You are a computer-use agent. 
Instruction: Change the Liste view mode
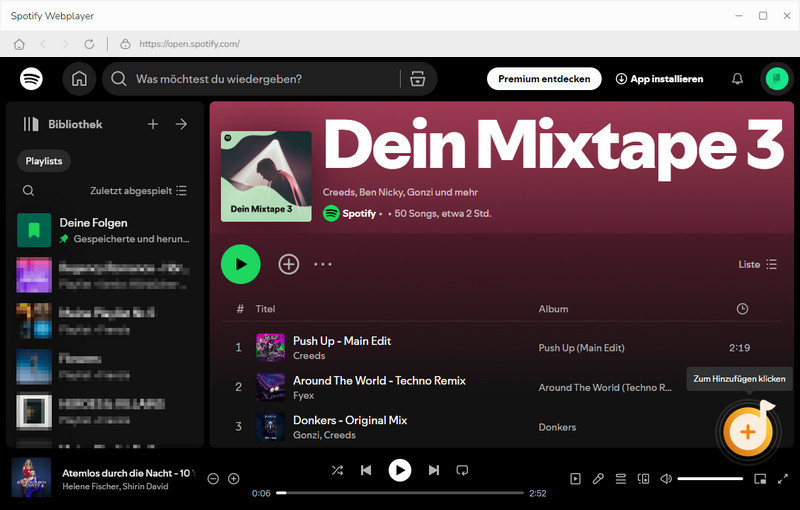(758, 264)
